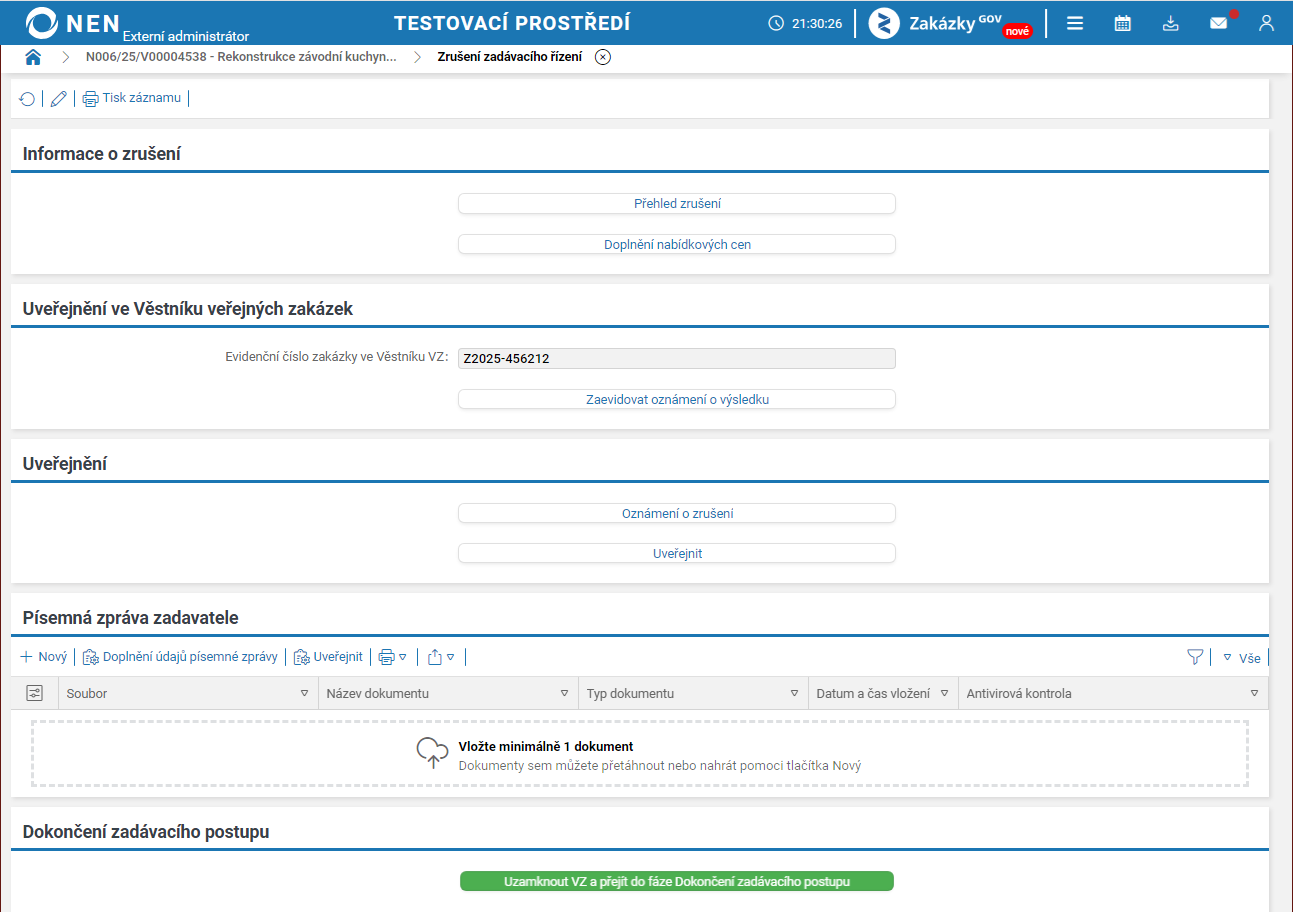Expand the export dropdown in document toolbar

point(441,657)
